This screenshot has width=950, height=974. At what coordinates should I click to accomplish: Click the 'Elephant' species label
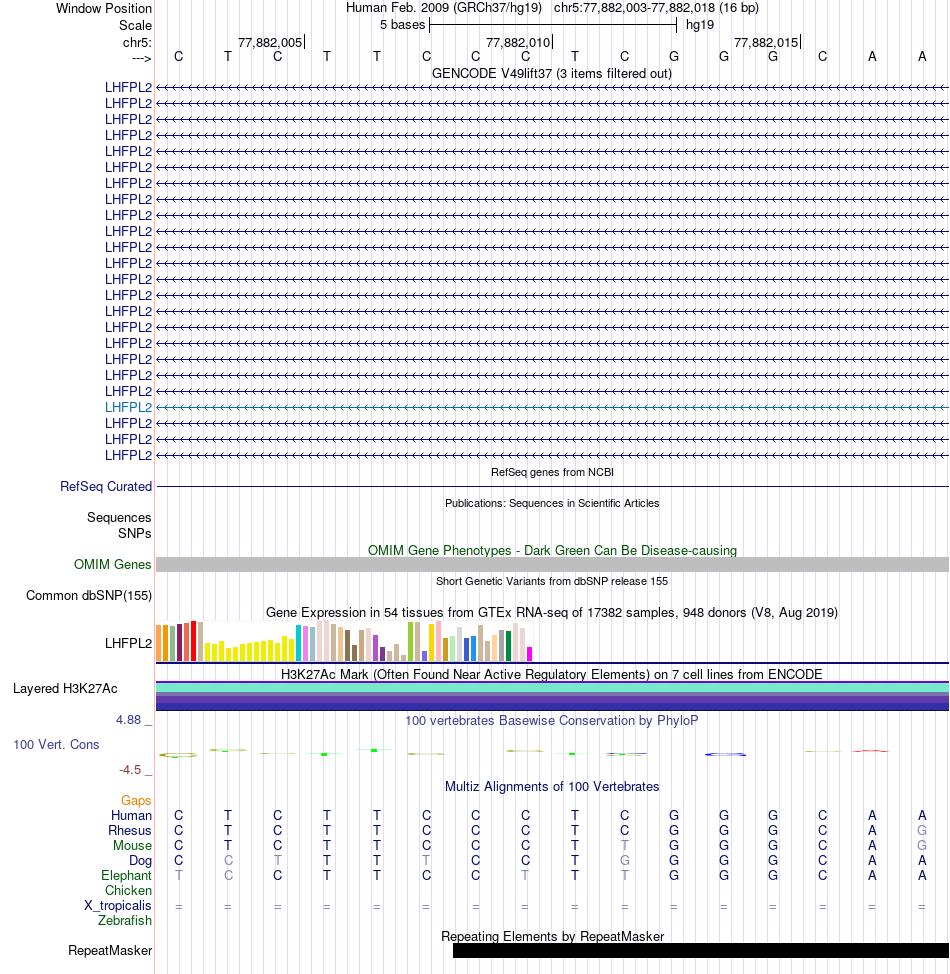pos(127,875)
